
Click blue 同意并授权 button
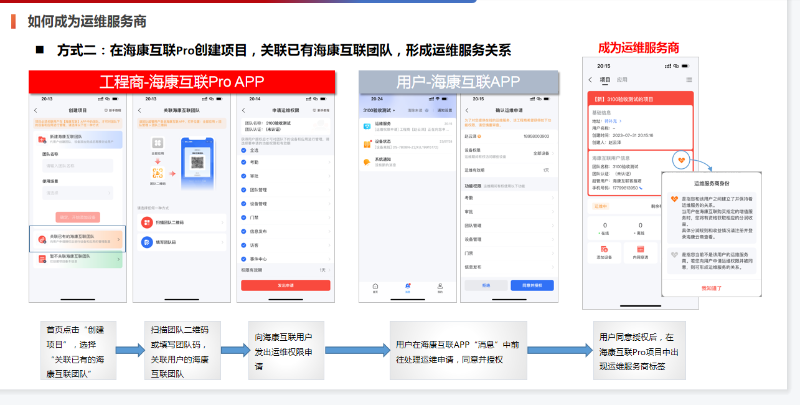[x=532, y=286]
